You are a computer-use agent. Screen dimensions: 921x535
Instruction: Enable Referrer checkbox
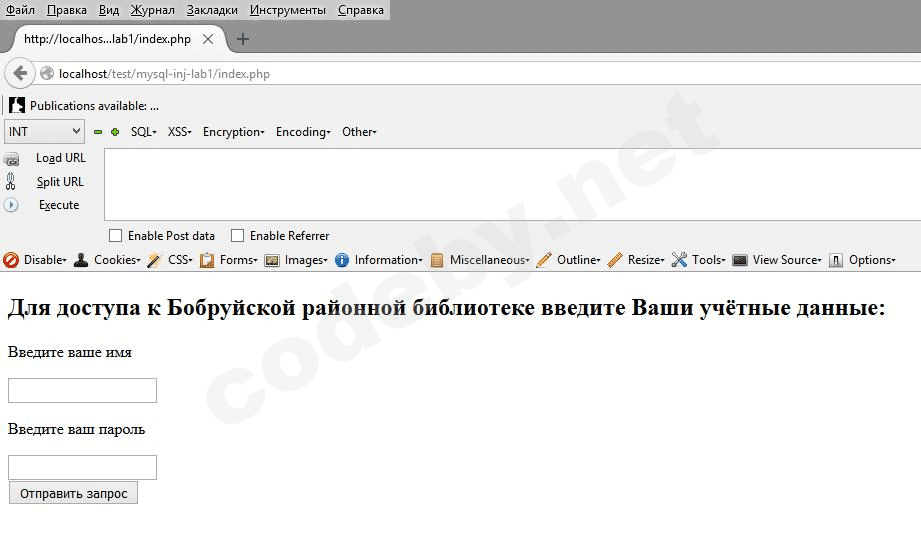tap(237, 235)
